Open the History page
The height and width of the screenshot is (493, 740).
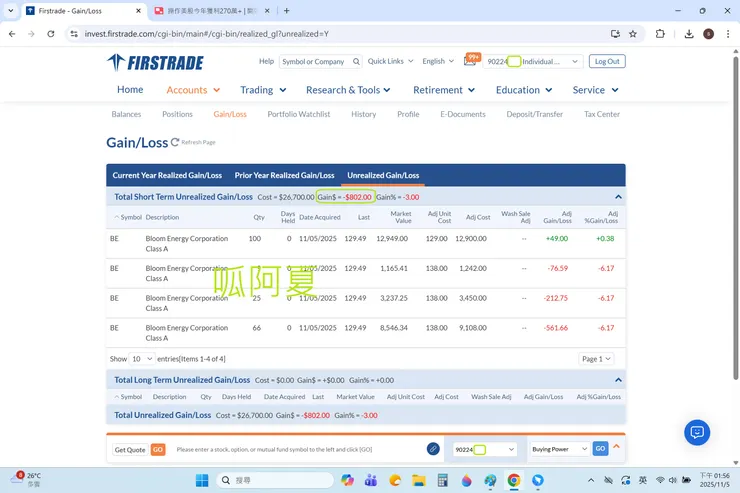tap(363, 114)
